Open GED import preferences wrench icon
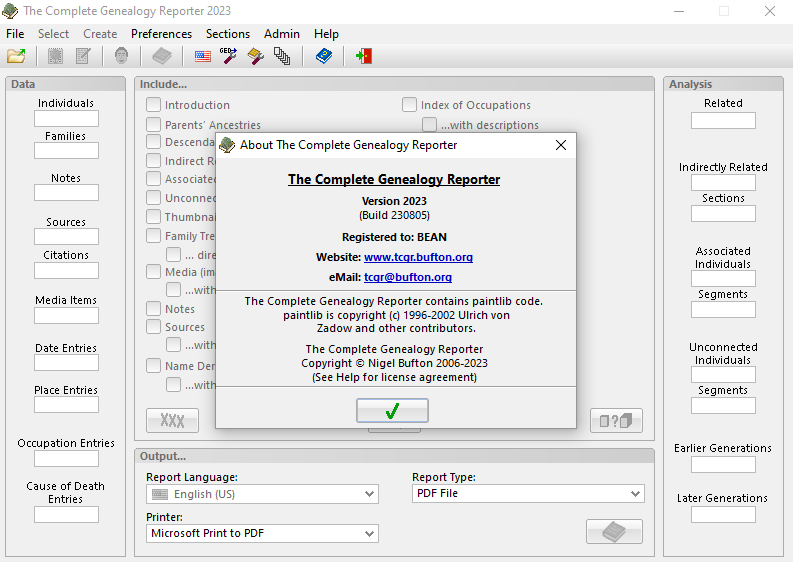The width and height of the screenshot is (793, 562). point(228,56)
